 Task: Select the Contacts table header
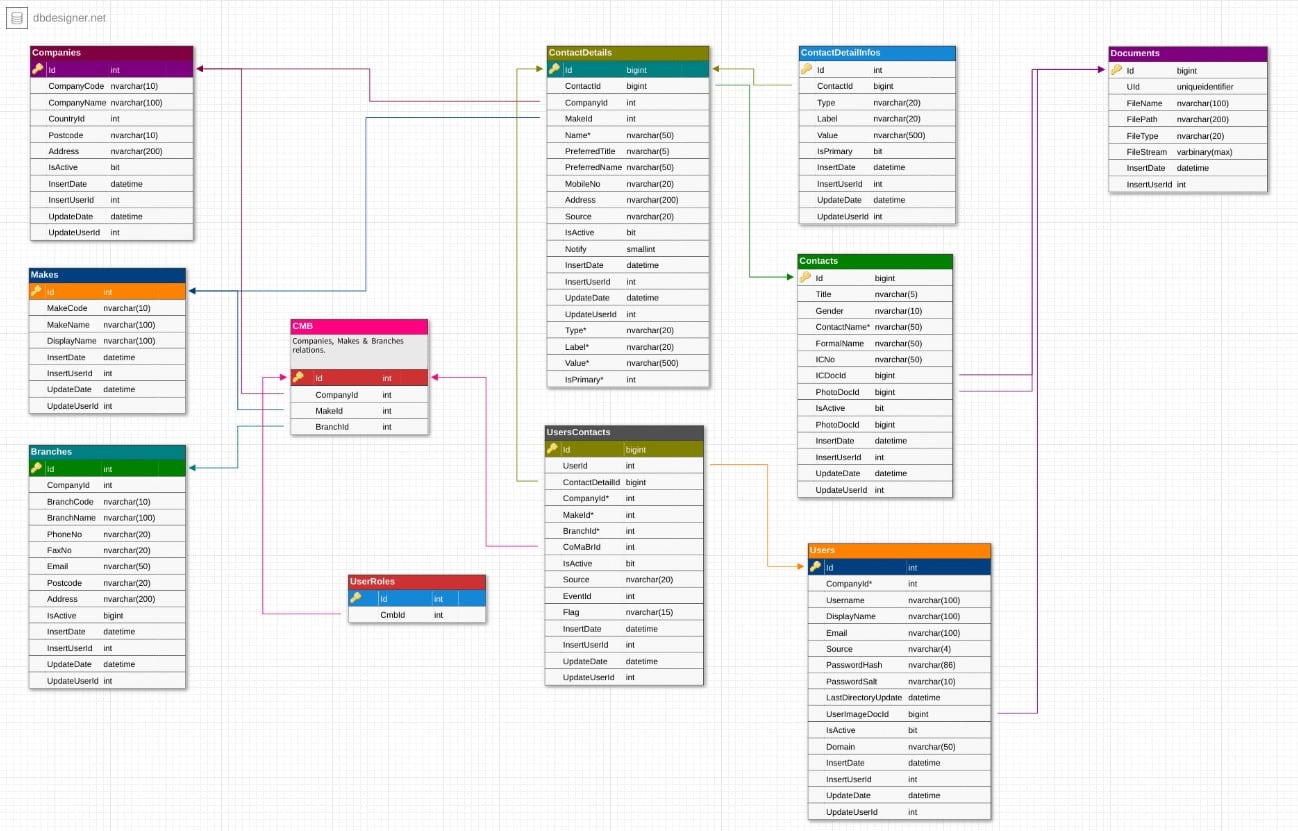pos(875,261)
